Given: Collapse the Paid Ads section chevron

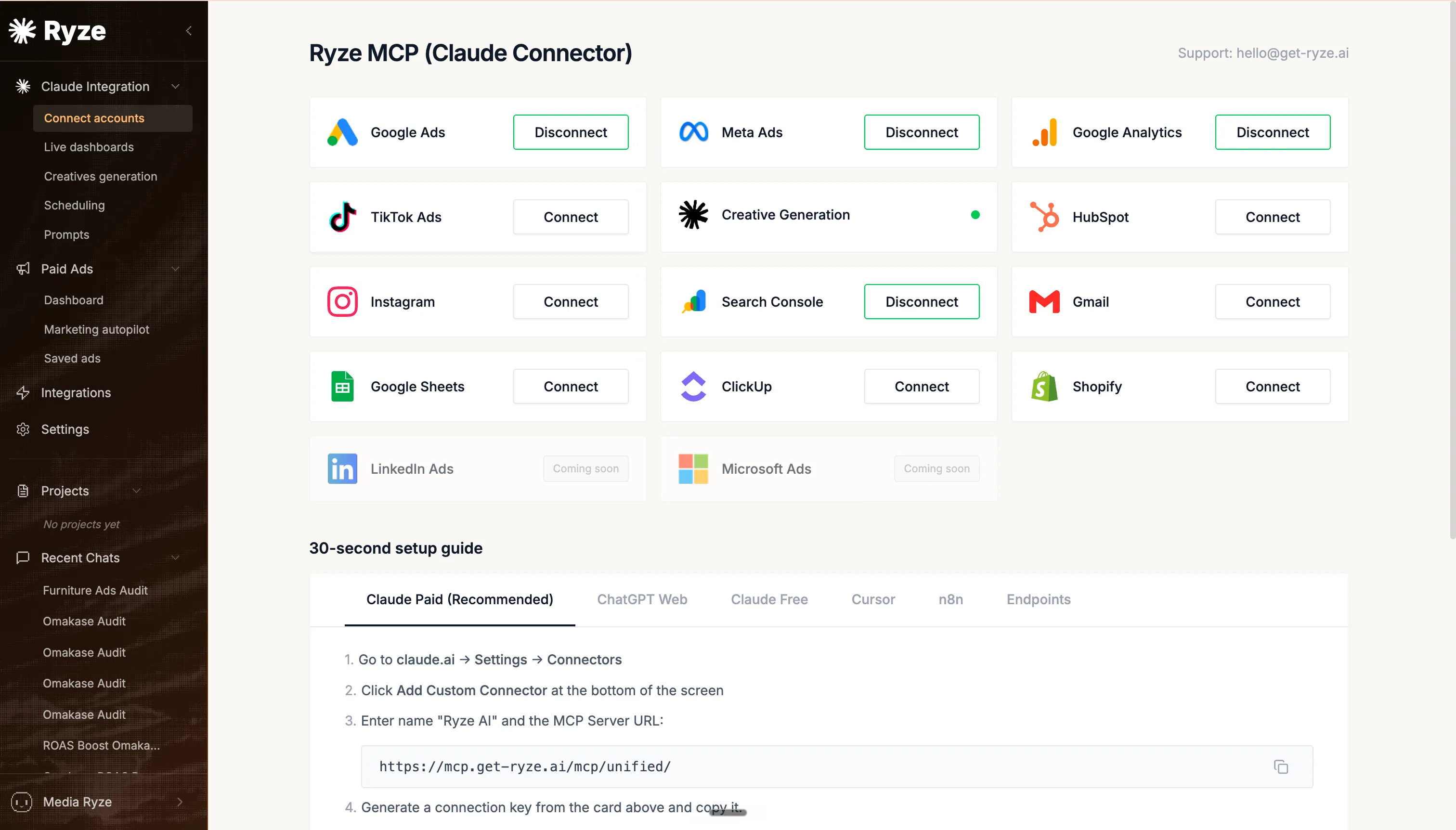Looking at the screenshot, I should pyautogui.click(x=176, y=269).
